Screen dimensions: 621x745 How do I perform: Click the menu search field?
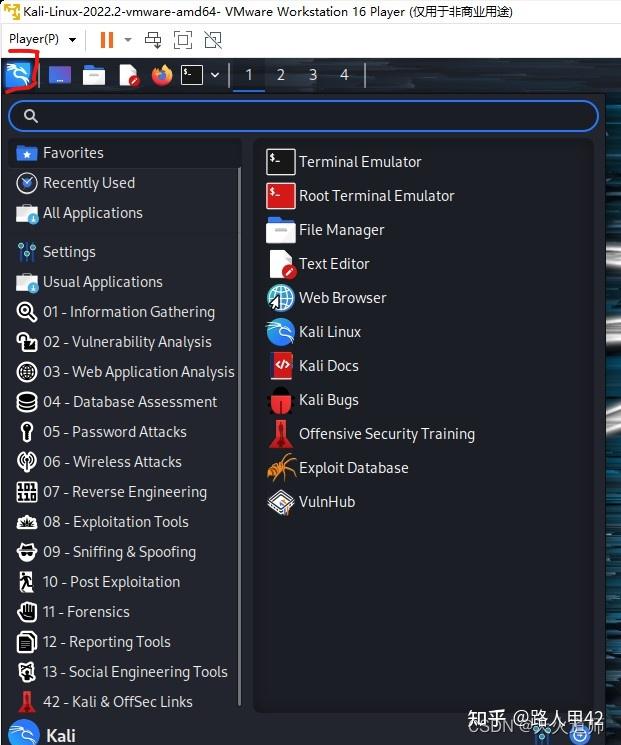(x=303, y=115)
